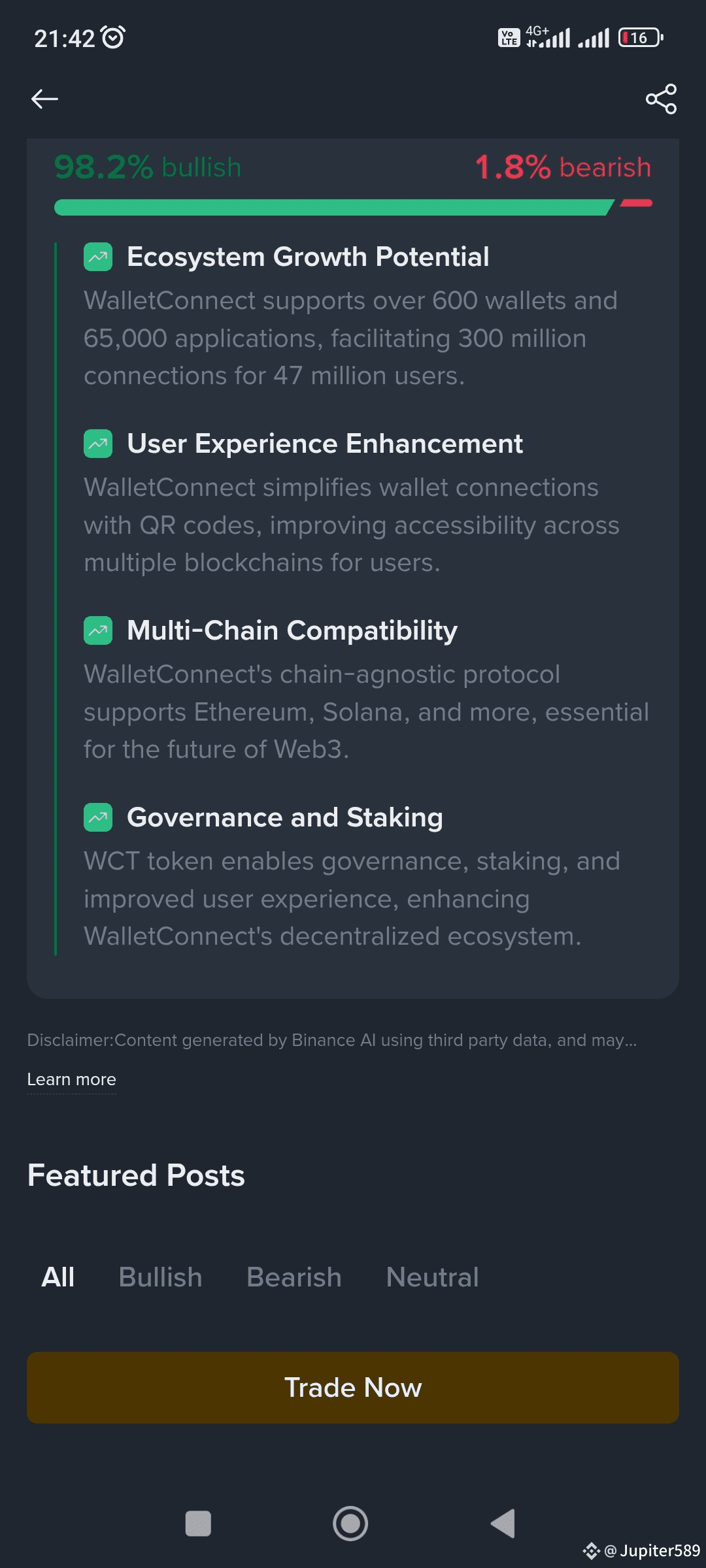This screenshot has height=1568, width=706.
Task: Tap the trend icon beside Governance and Staking
Action: tap(98, 817)
